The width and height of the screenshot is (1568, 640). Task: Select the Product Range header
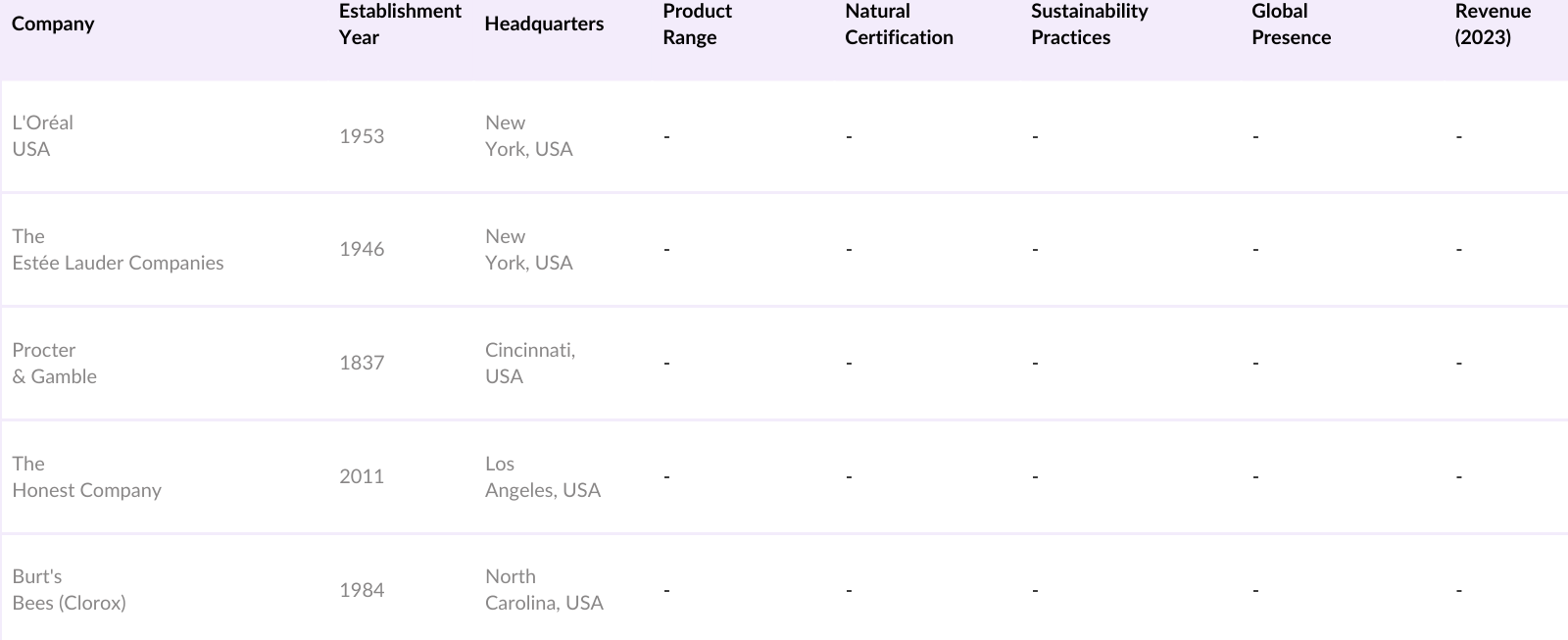tap(697, 25)
